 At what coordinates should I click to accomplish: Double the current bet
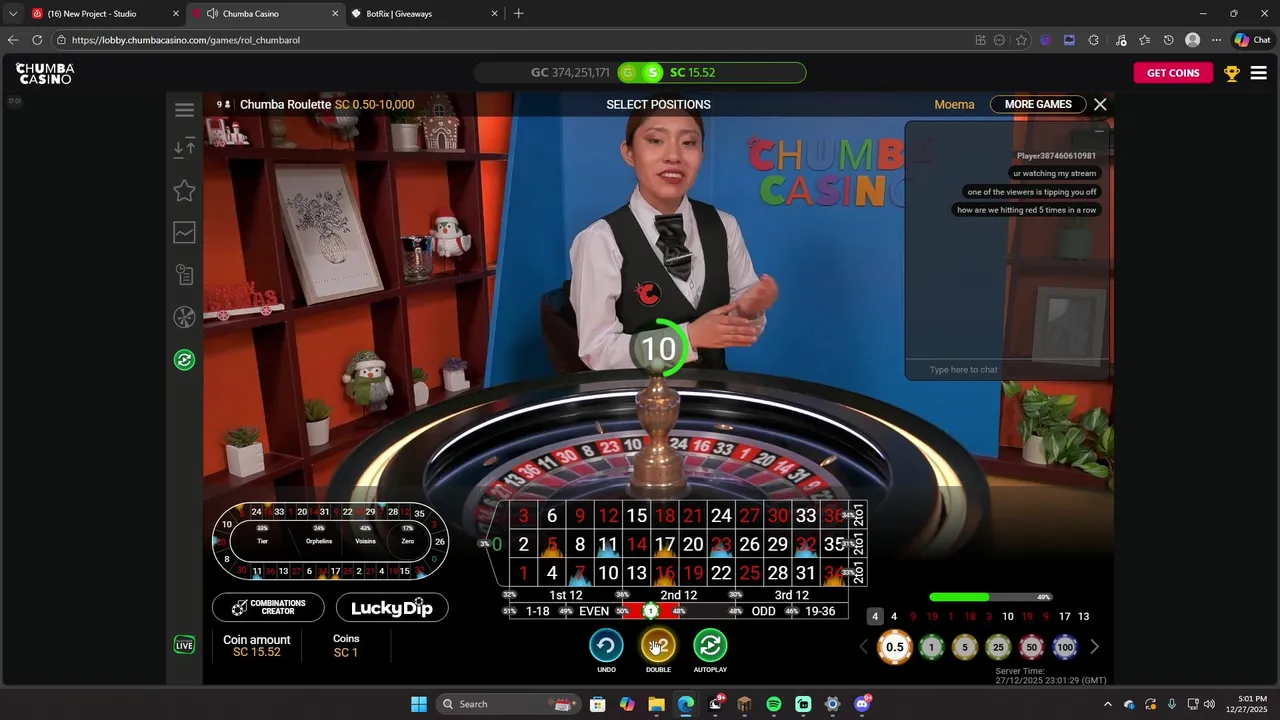658,646
